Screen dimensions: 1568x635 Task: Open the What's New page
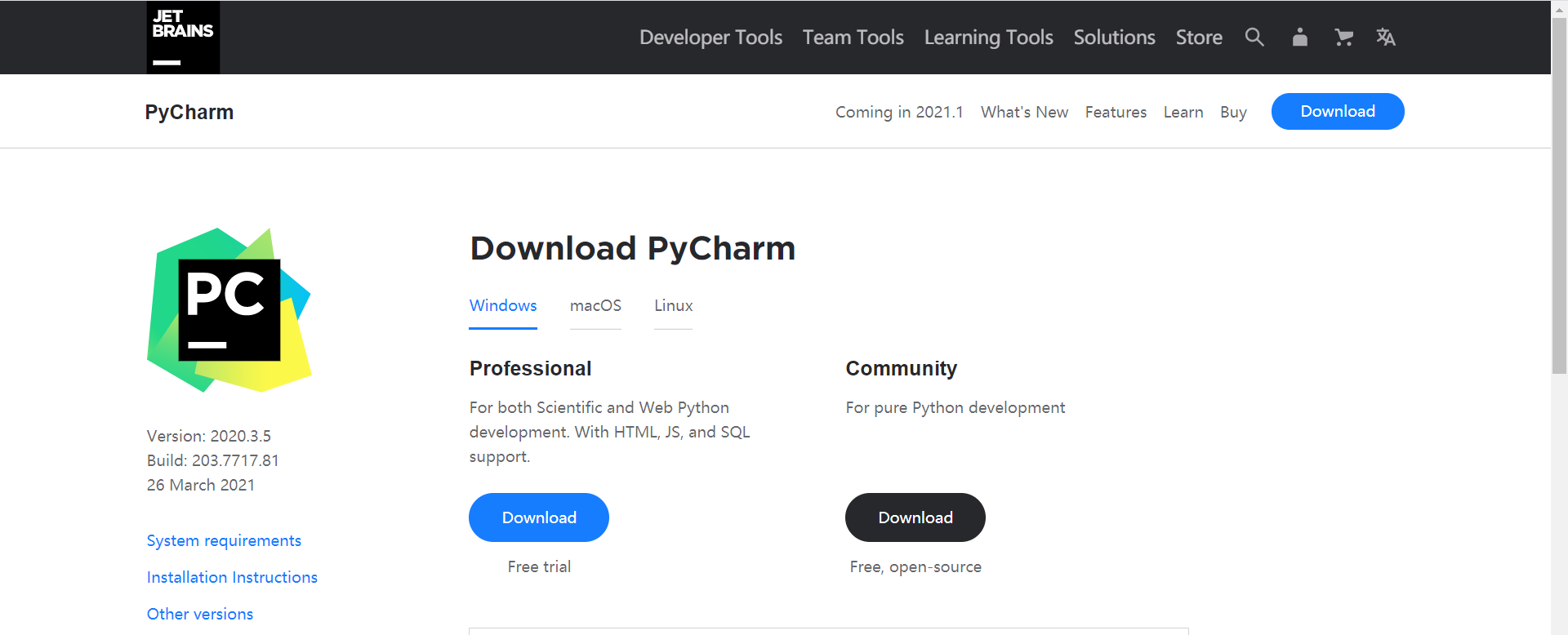click(x=1024, y=112)
